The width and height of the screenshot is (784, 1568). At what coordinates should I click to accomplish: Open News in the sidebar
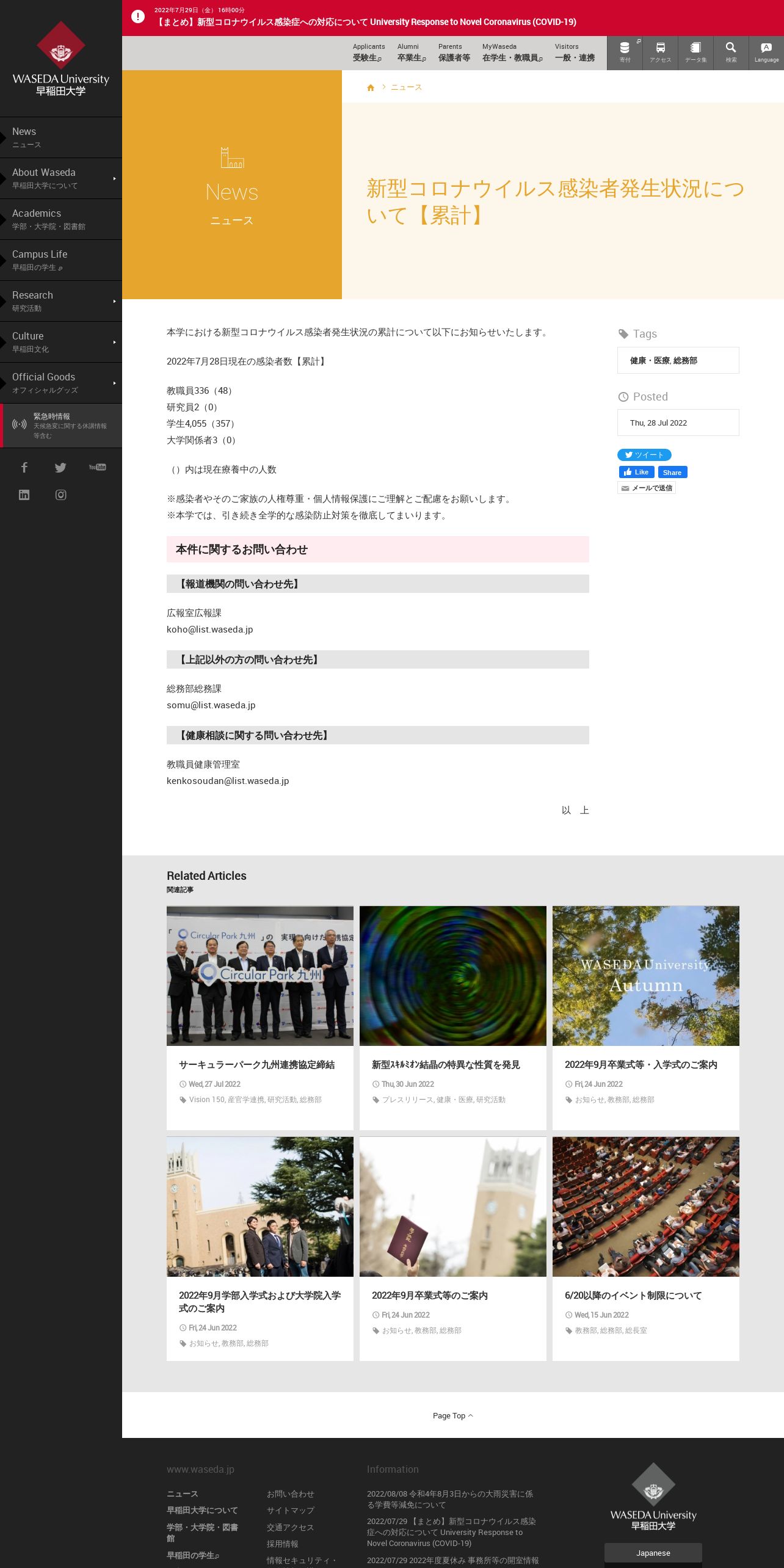(x=61, y=137)
